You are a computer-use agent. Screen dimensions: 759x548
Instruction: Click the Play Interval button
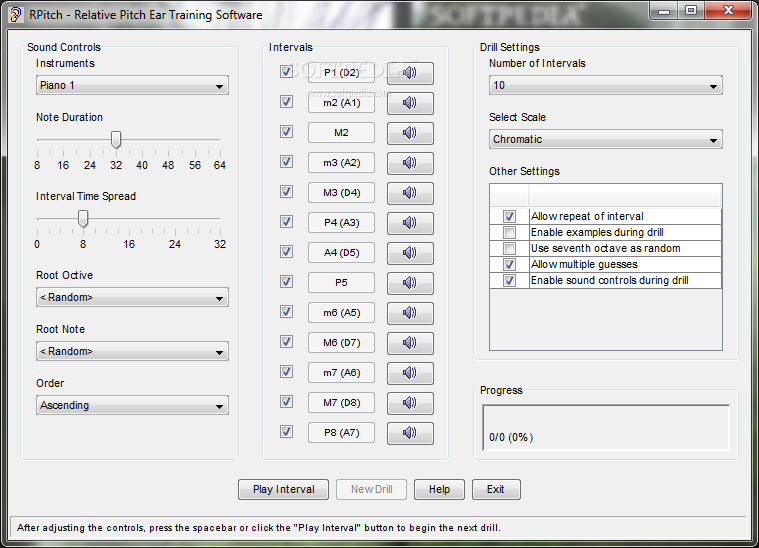pos(284,489)
